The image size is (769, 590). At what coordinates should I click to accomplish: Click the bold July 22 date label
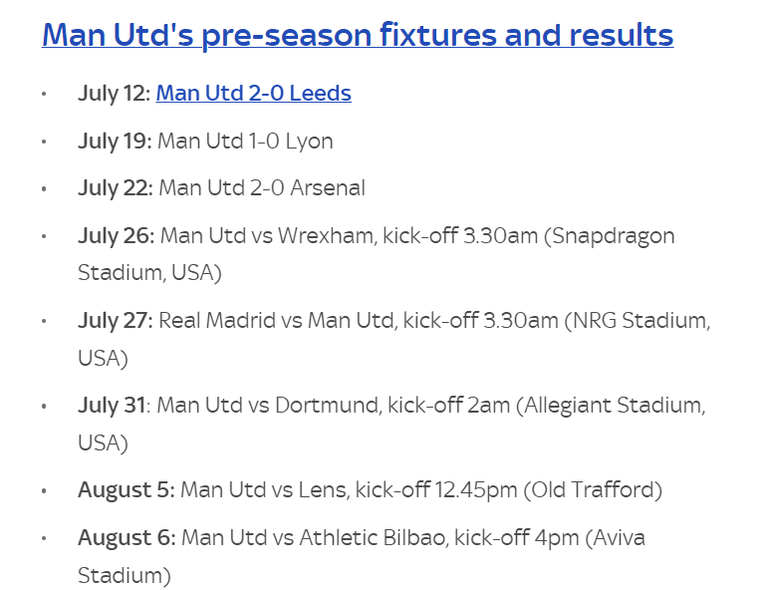115,188
